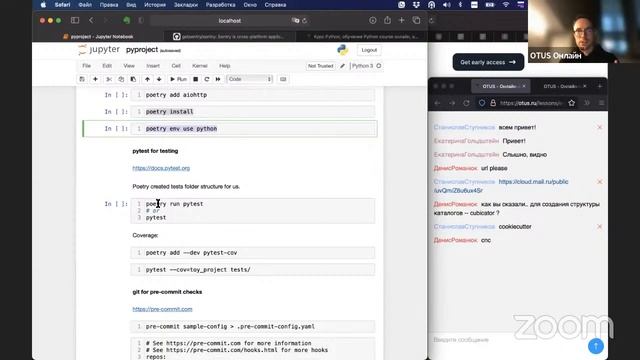
Task: Click the pencil edit-mode indicator icon
Action: [x=342, y=66]
